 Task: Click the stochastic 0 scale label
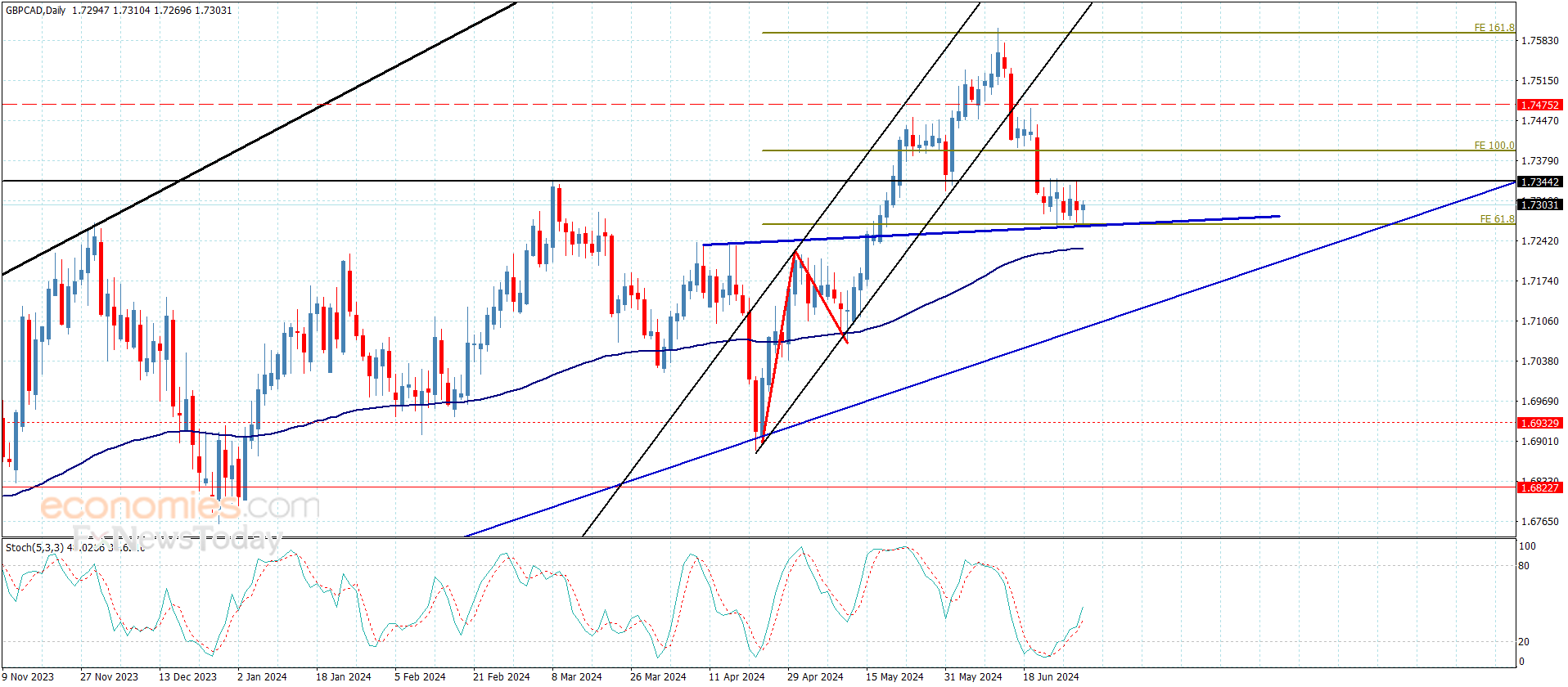tap(1521, 662)
